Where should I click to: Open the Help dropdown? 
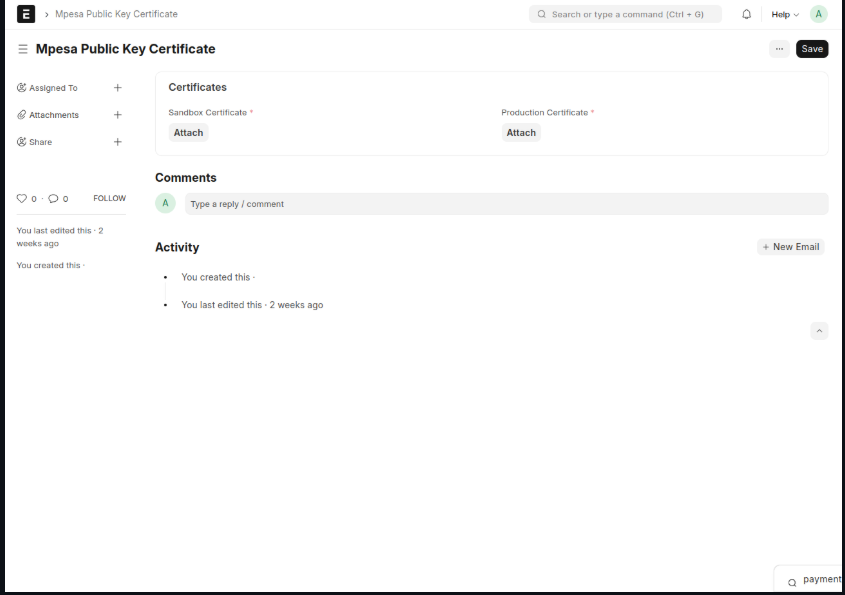click(x=785, y=15)
